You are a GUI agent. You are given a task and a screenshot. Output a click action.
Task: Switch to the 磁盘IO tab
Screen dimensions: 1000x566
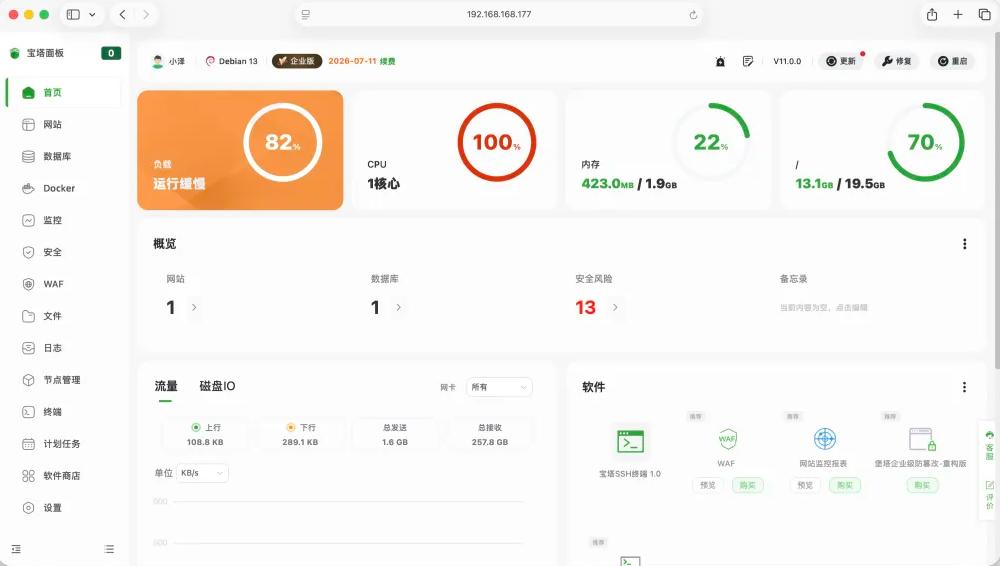point(217,386)
